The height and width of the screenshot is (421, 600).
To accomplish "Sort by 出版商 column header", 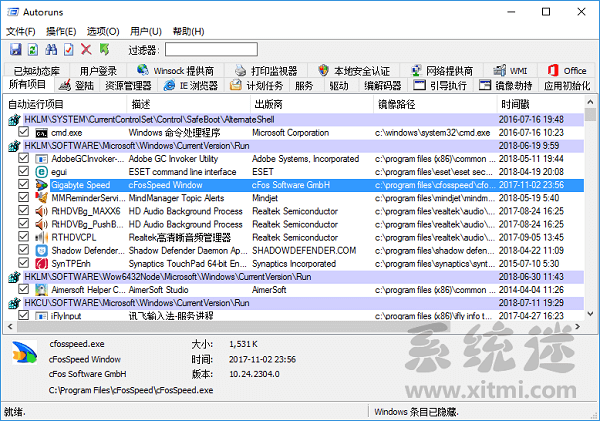I will [312, 104].
